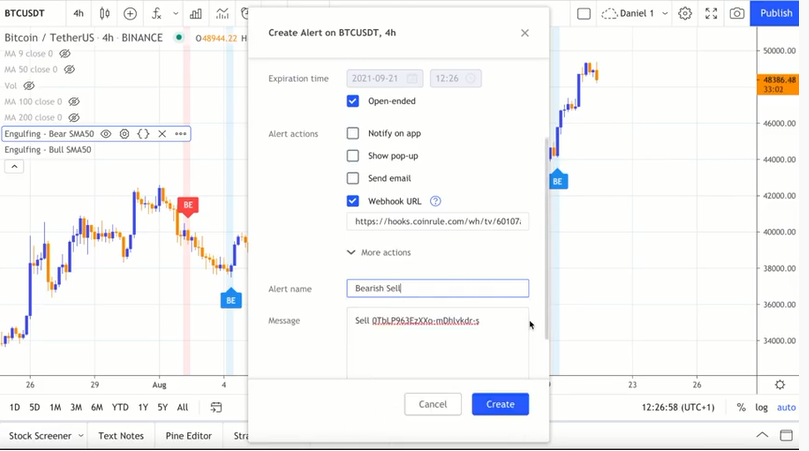809x451 pixels.
Task: Click the expiration date field
Action: click(x=385, y=78)
